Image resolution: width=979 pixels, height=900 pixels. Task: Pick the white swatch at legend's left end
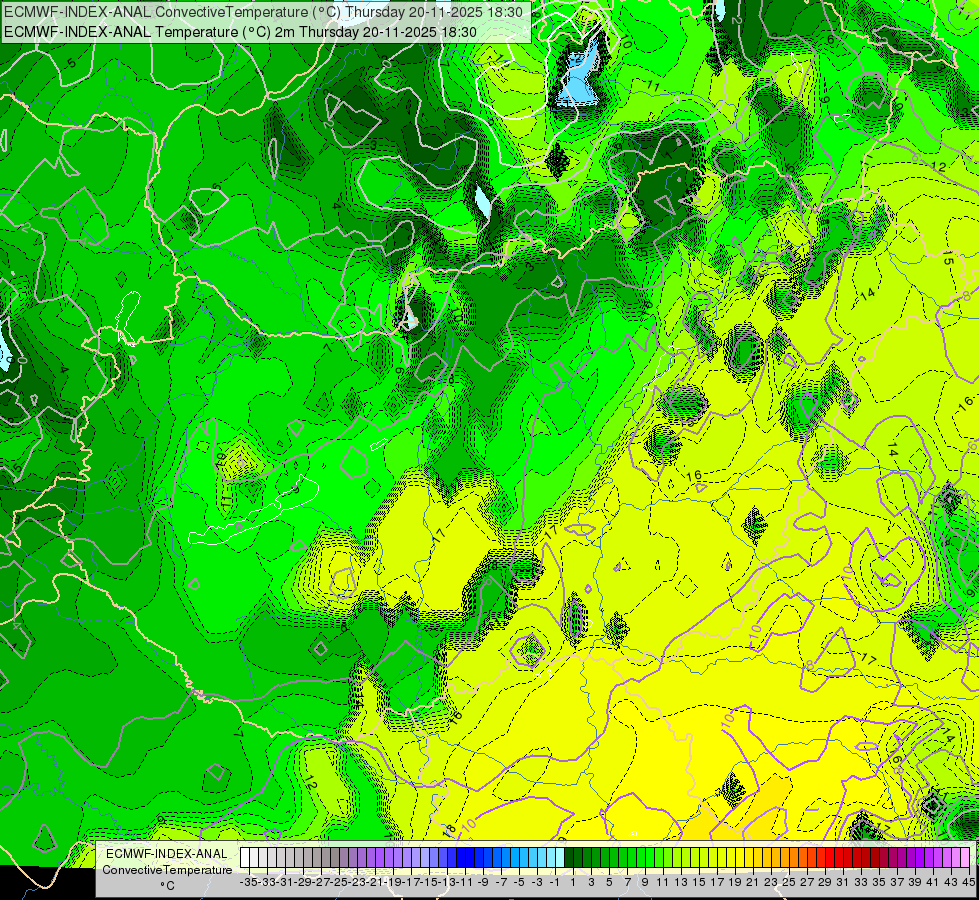[245, 858]
